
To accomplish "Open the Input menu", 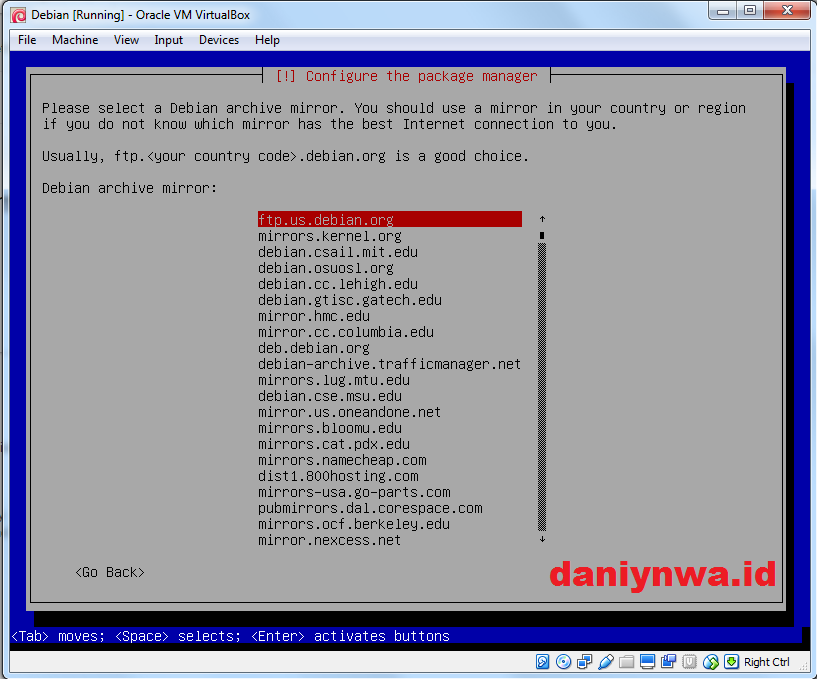I will (x=168, y=40).
